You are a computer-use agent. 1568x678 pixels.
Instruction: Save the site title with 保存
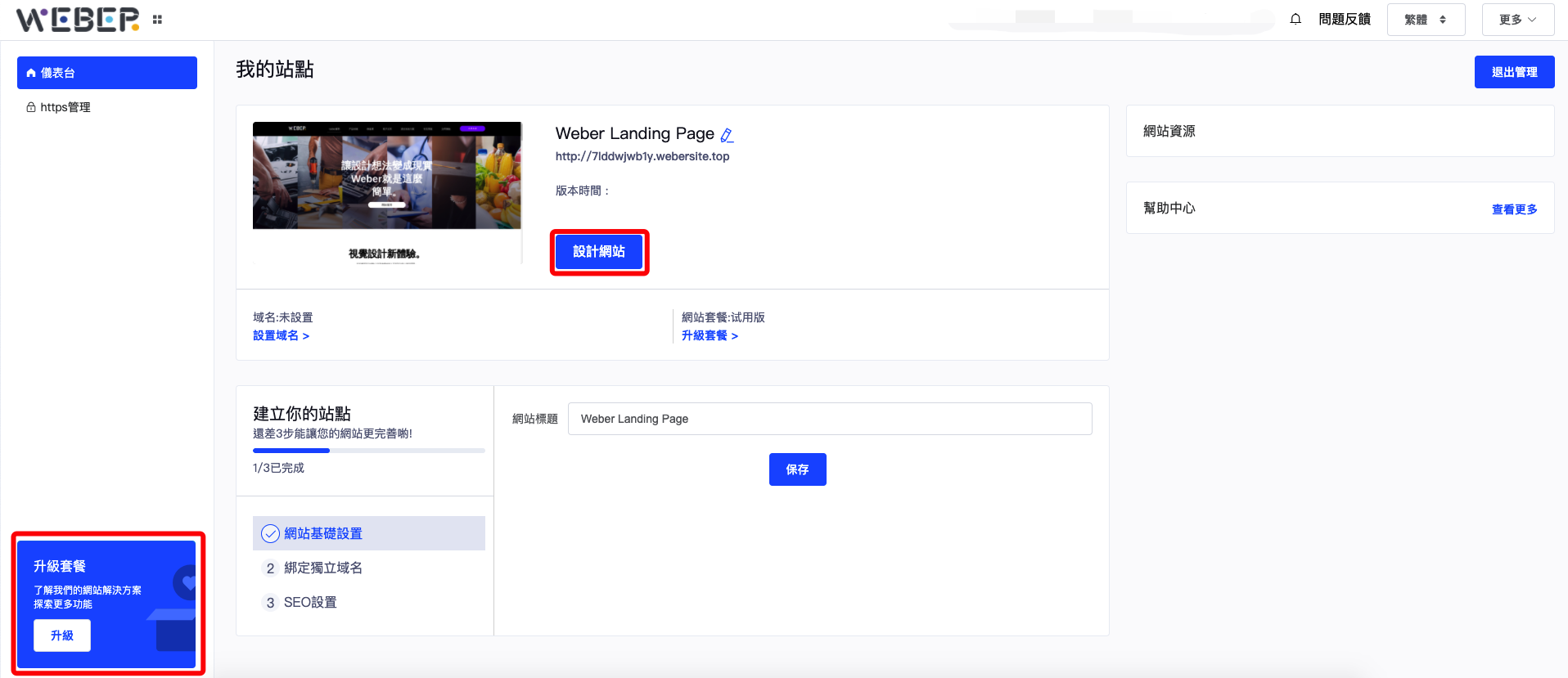click(798, 469)
